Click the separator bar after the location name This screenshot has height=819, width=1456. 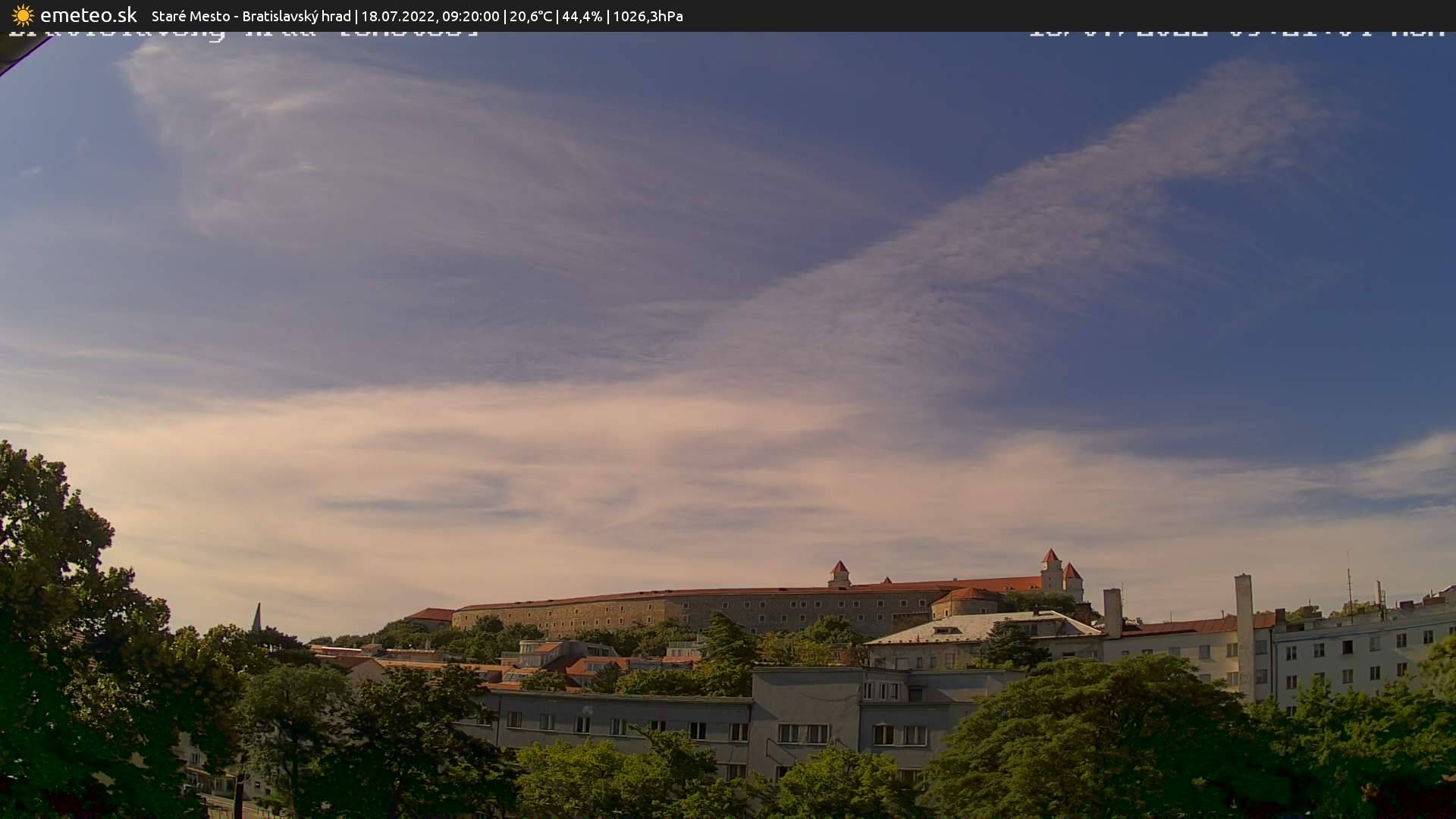point(356,15)
